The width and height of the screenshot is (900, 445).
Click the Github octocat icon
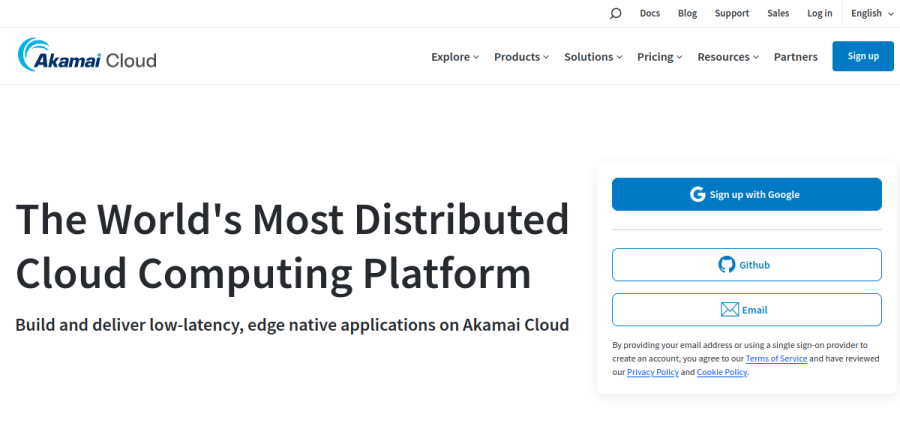[727, 264]
